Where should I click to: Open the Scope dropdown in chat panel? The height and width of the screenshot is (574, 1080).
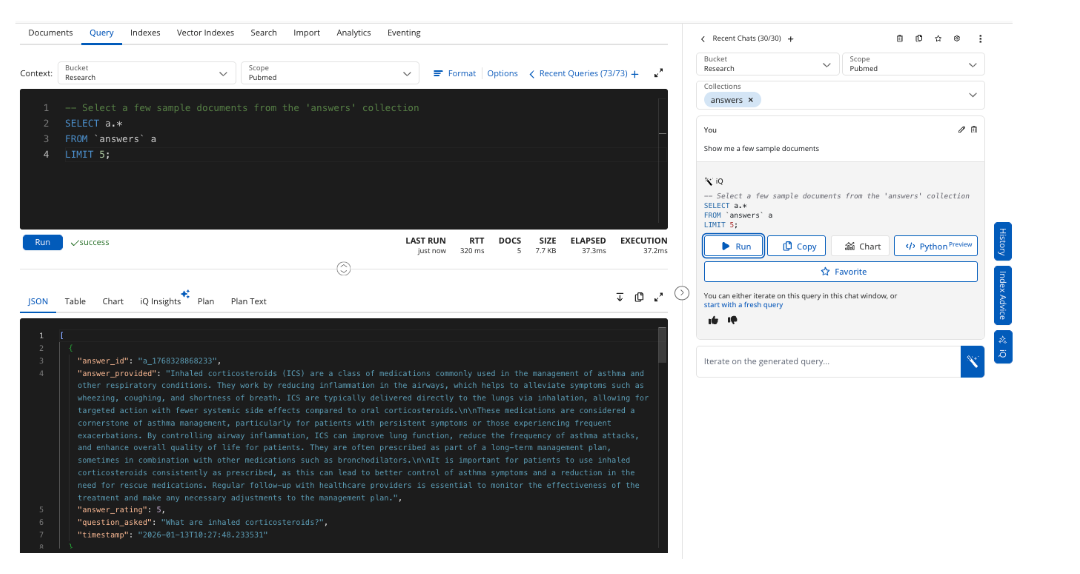pyautogui.click(x=912, y=64)
